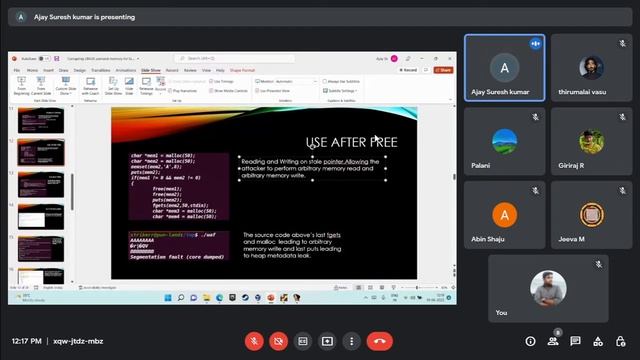Viewport: 640px width, 360px height.
Task: Click Windows Start button on shared taskbar
Action: click(x=168, y=298)
